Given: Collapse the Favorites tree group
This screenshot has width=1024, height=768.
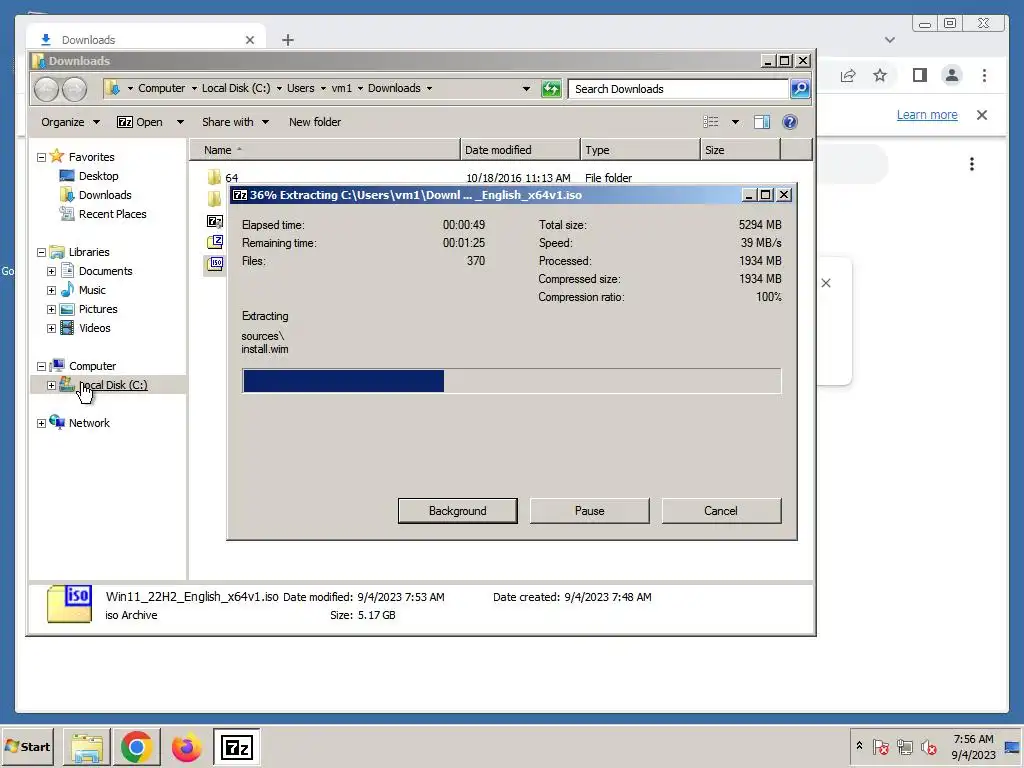Looking at the screenshot, I should [x=41, y=157].
